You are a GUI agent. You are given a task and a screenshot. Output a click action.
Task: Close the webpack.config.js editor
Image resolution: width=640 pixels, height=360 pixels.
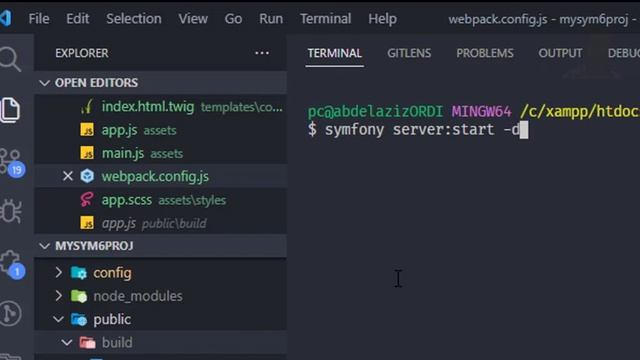(68, 176)
